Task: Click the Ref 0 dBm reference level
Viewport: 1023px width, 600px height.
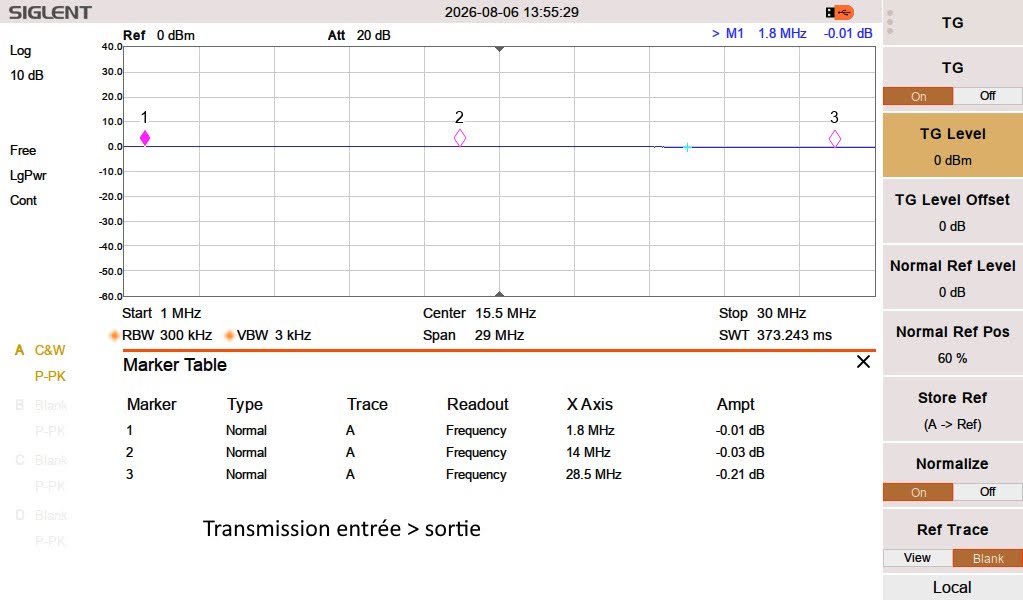Action: [x=159, y=35]
